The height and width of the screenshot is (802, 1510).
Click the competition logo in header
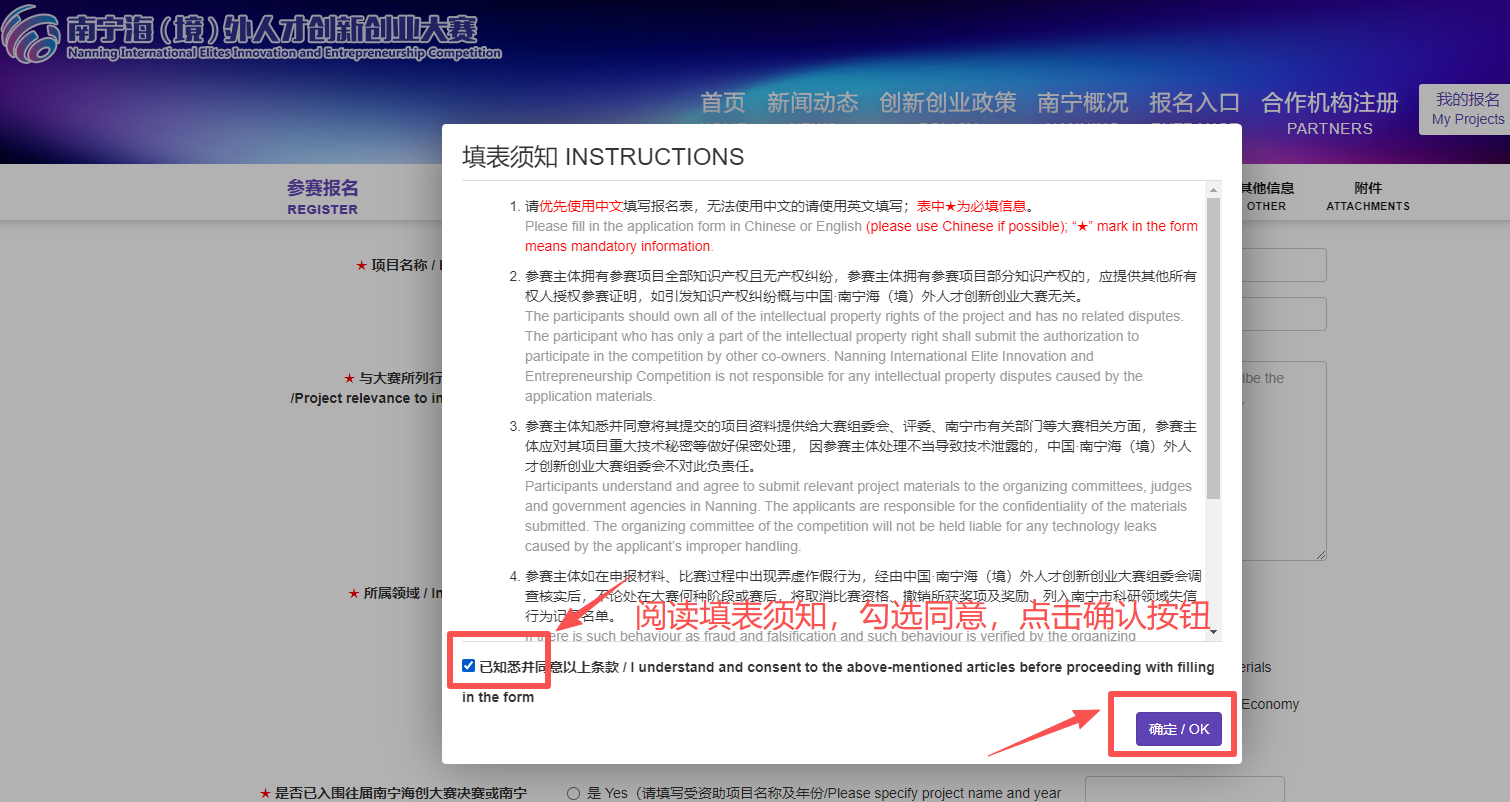[250, 34]
